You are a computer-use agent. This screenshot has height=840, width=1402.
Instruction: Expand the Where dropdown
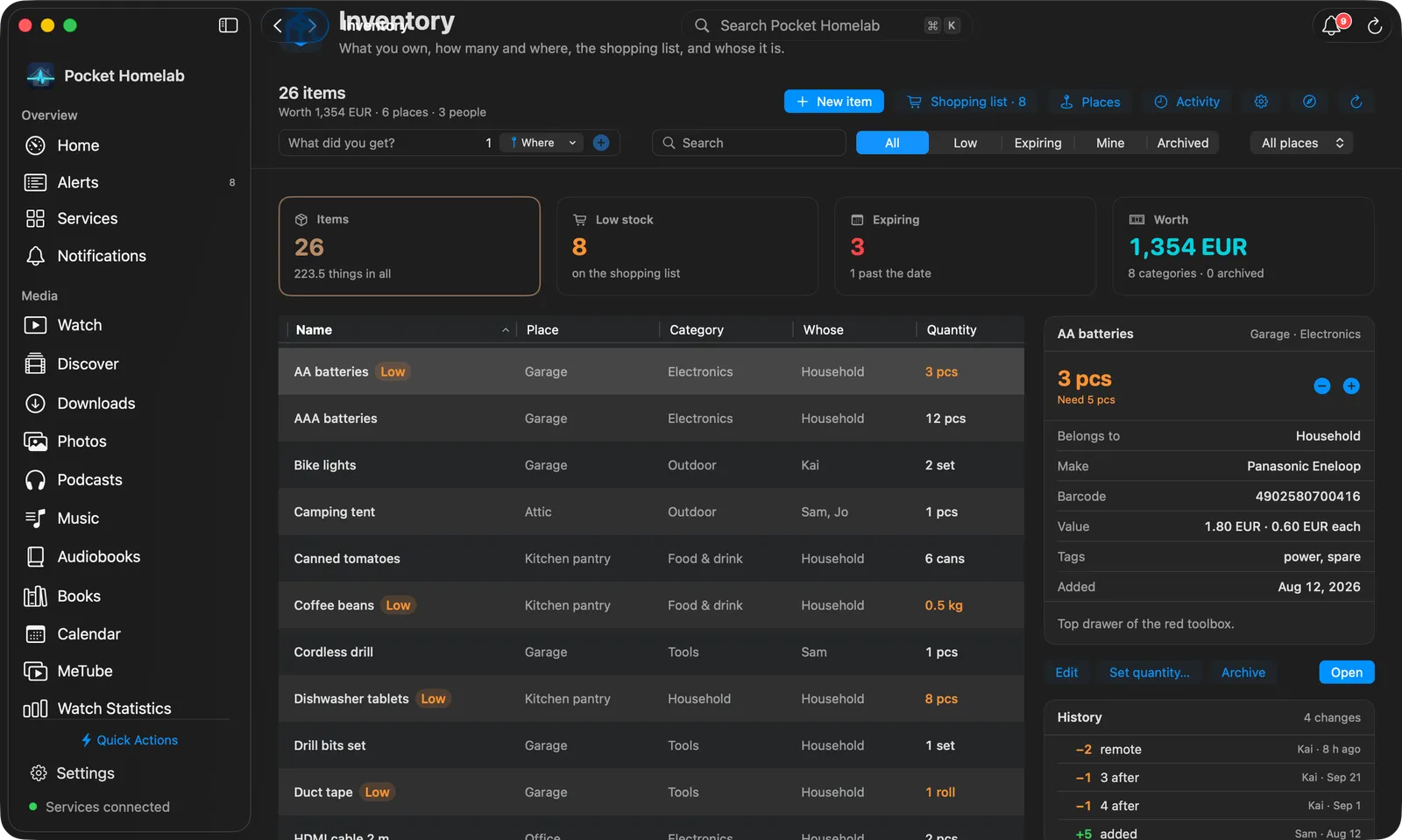click(x=542, y=143)
